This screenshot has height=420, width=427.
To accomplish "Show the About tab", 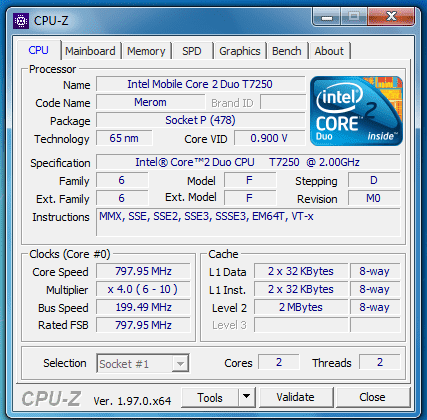I will click(x=329, y=51).
